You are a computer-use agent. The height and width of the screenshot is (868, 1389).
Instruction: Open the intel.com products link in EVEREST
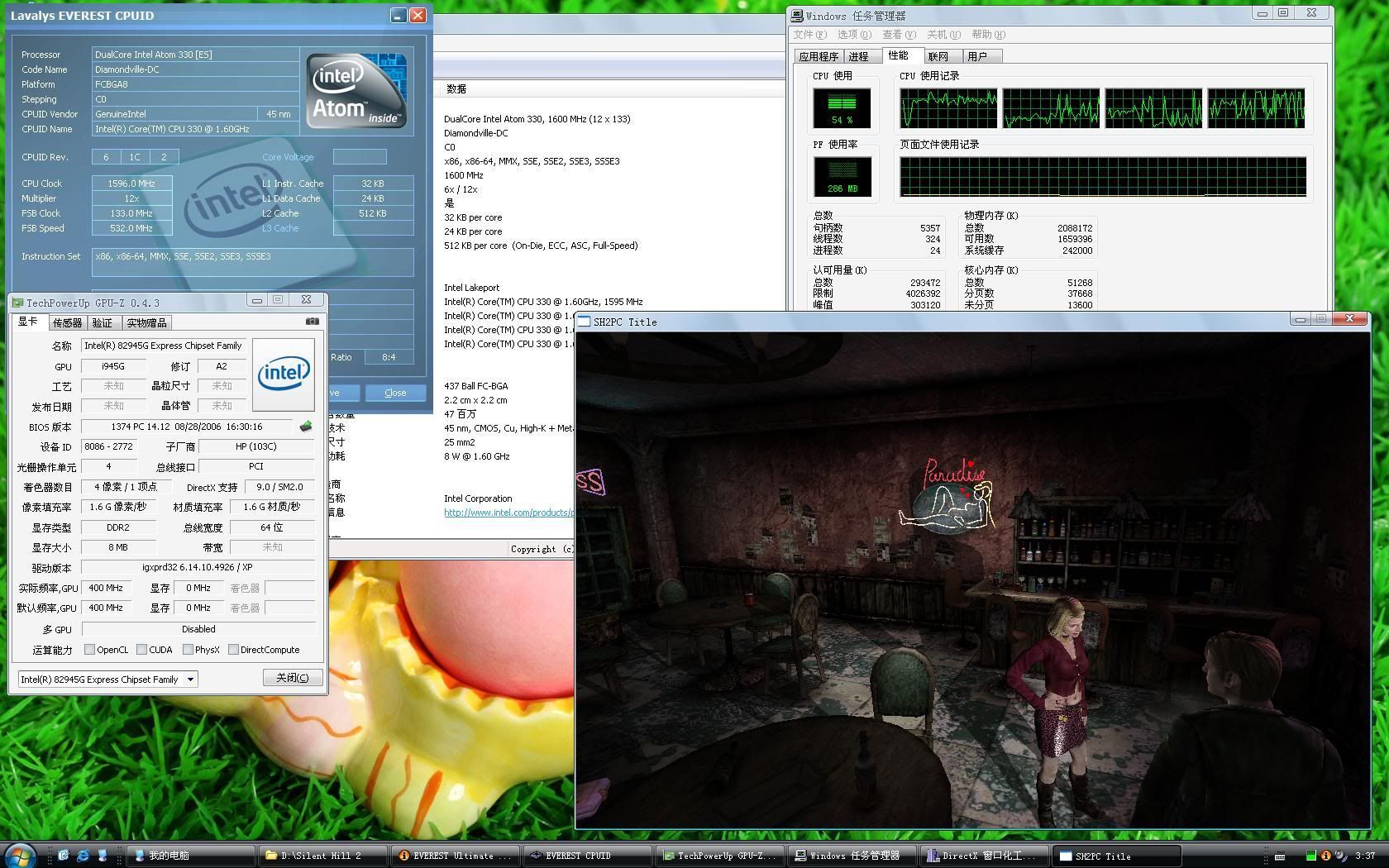click(508, 513)
